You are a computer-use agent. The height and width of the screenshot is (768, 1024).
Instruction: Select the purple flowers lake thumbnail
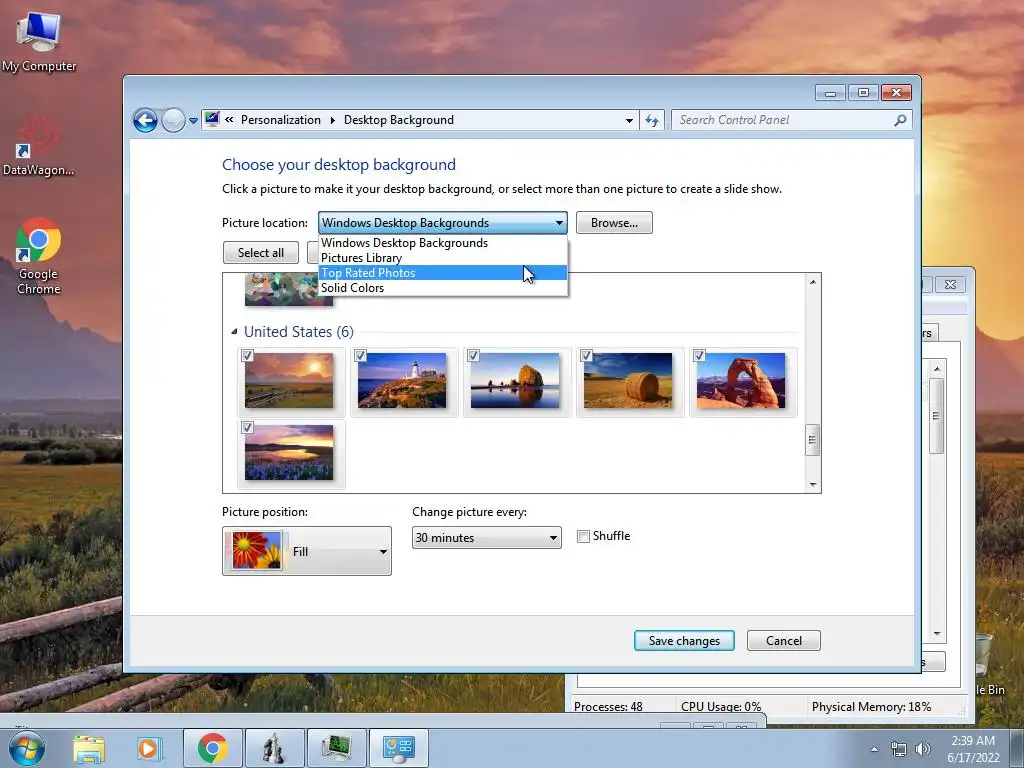(x=289, y=453)
